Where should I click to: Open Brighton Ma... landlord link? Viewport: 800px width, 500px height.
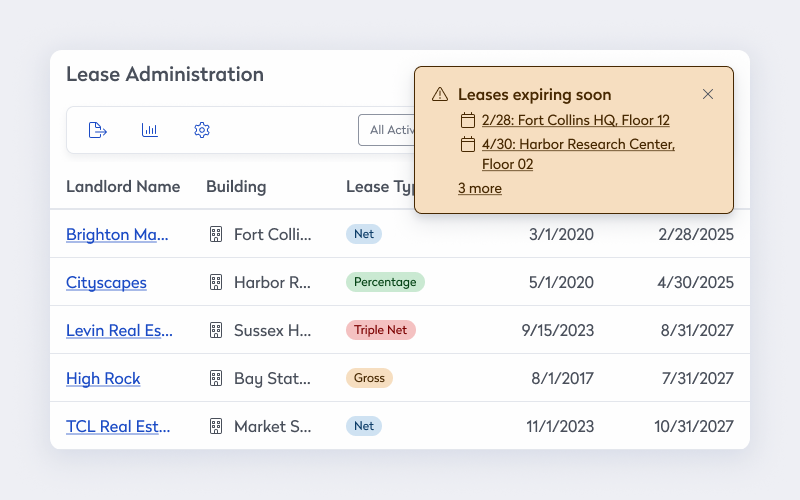(117, 234)
